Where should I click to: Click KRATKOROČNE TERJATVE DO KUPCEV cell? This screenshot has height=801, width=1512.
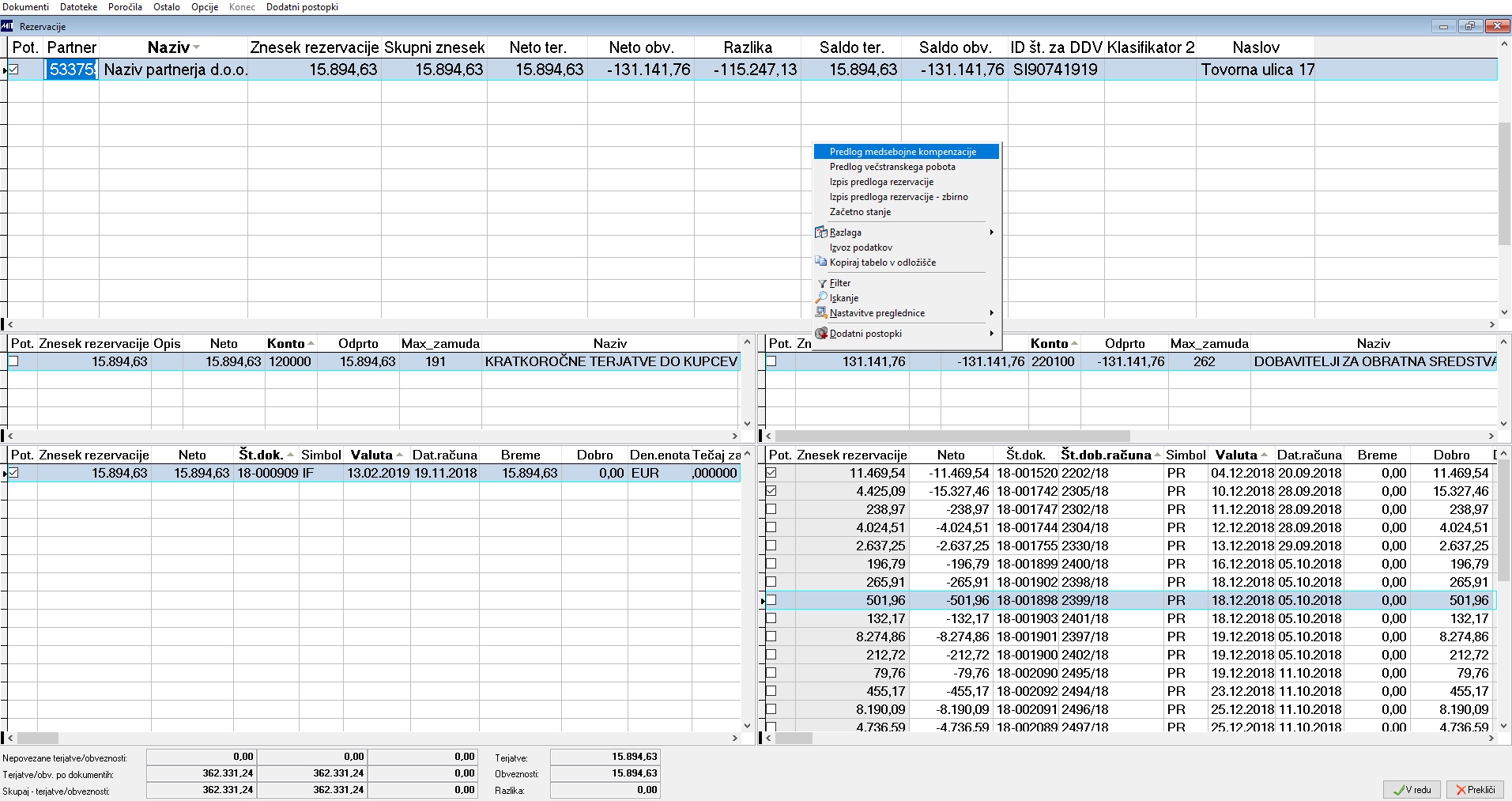[x=611, y=361]
